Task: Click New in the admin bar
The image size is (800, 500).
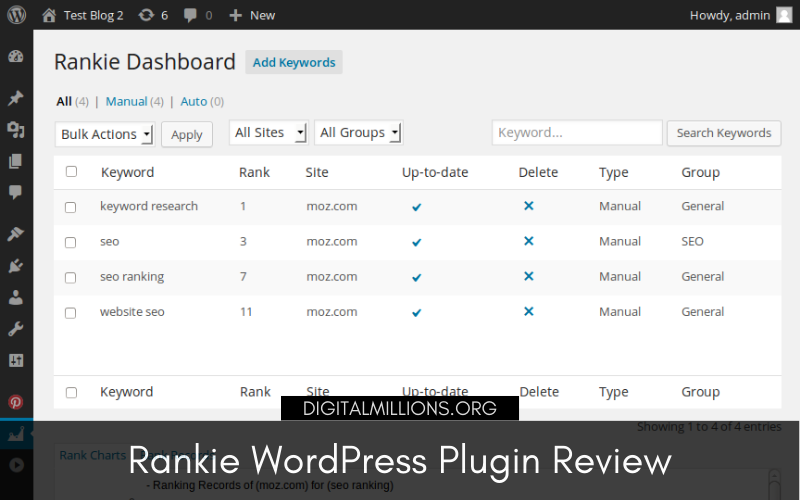Action: tap(262, 15)
